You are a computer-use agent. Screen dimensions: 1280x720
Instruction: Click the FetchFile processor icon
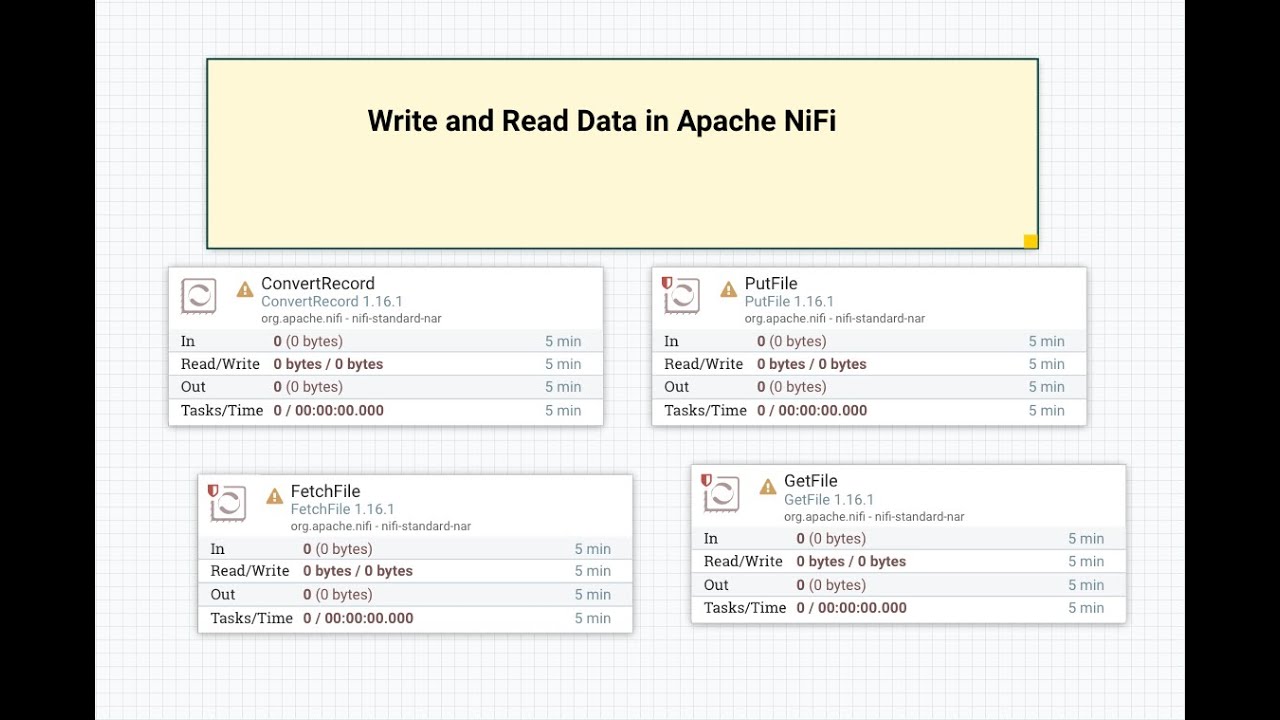[x=228, y=503]
